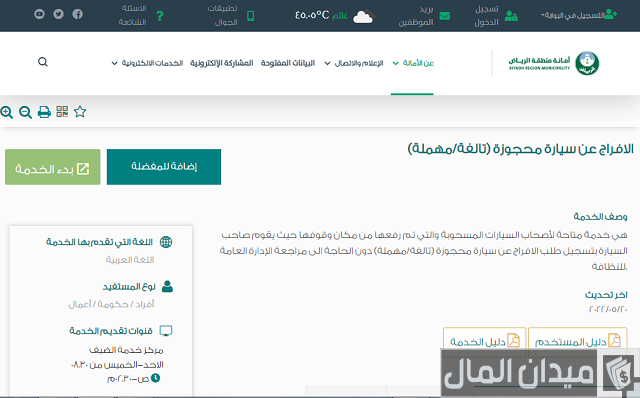
Task: Click the غائم weather status text
Action: point(340,16)
